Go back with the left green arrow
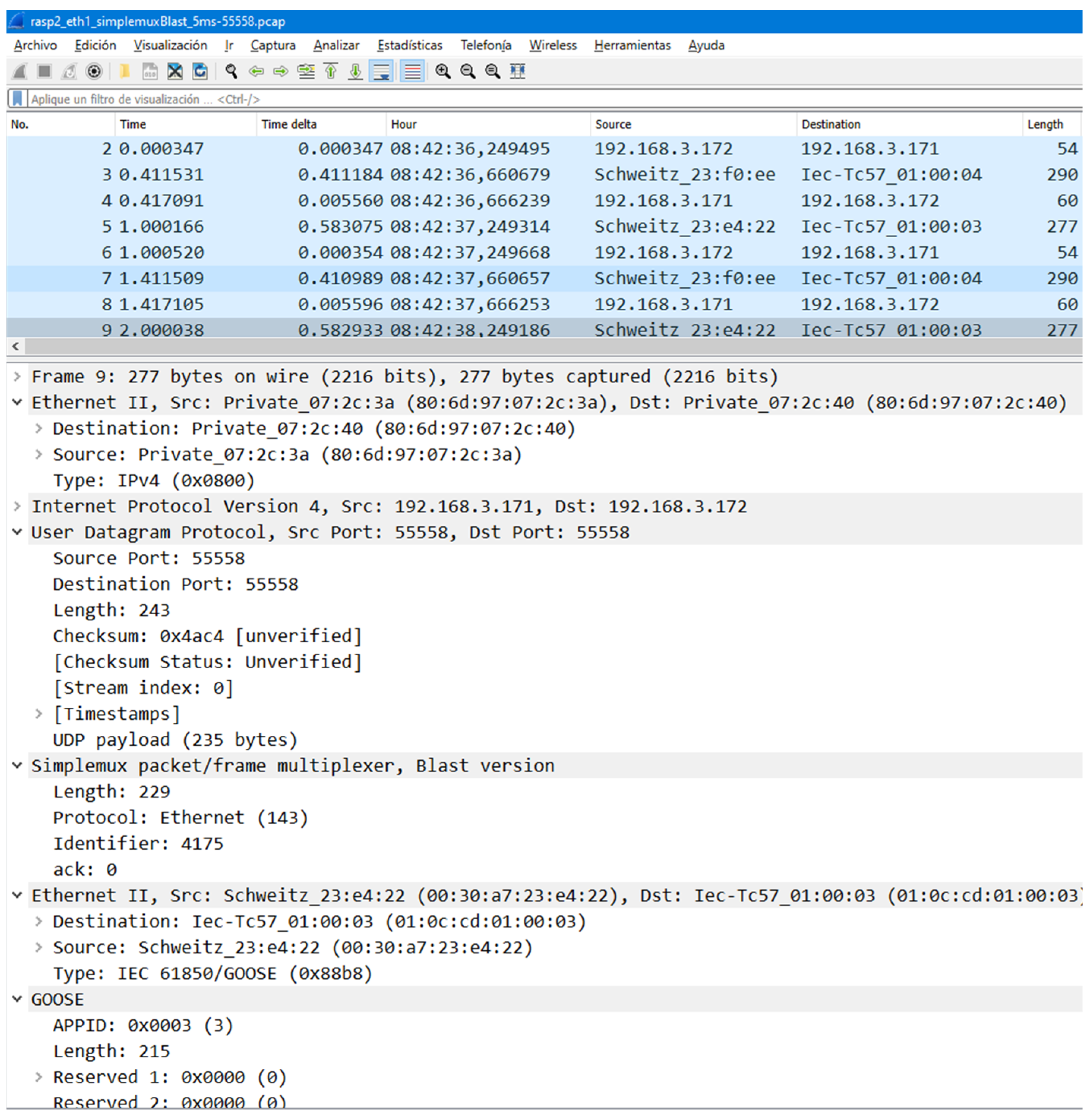This screenshot has height=1120, width=1091. [x=256, y=72]
